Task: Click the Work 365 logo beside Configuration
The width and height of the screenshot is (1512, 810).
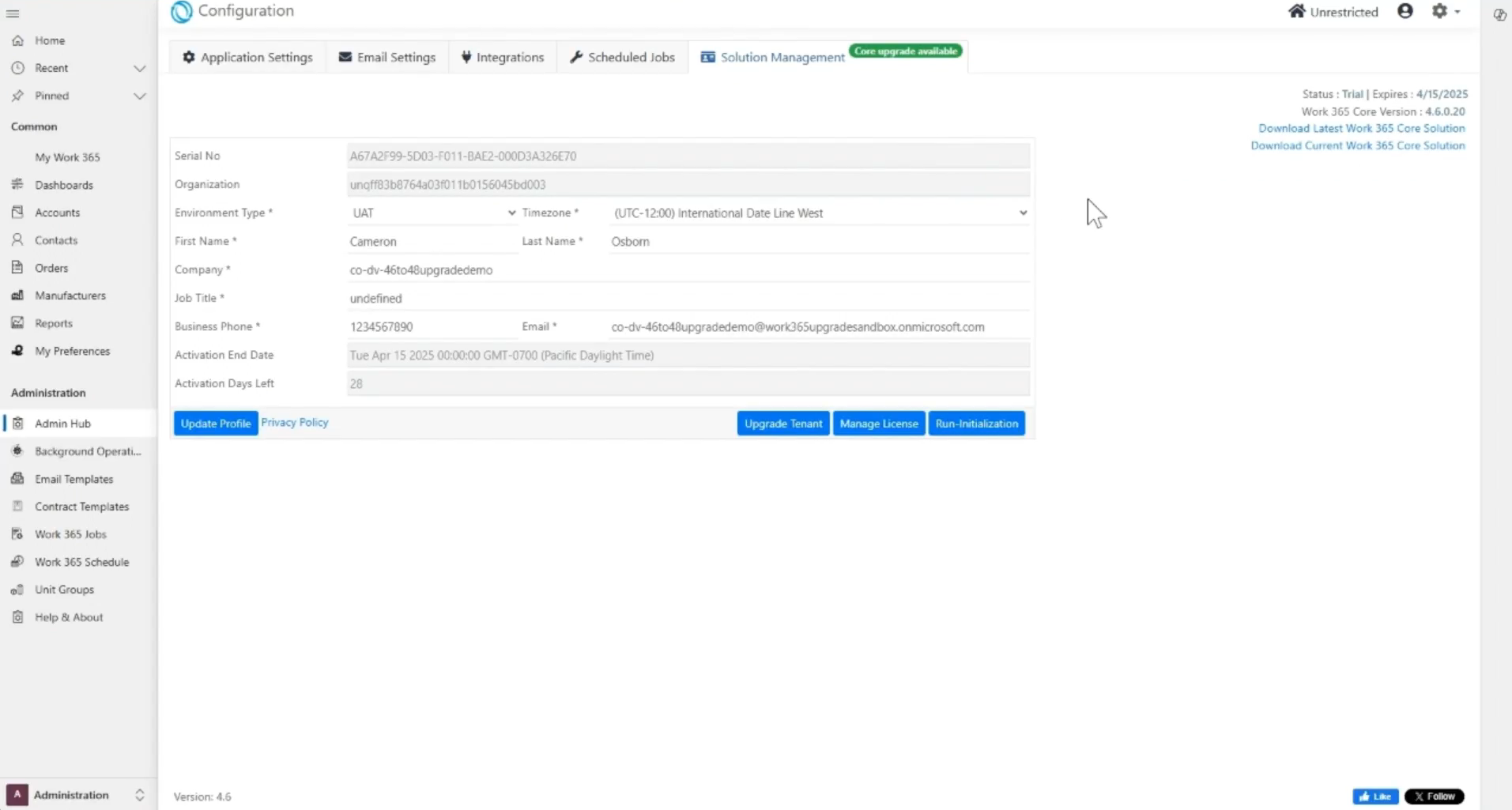Action: click(x=182, y=11)
